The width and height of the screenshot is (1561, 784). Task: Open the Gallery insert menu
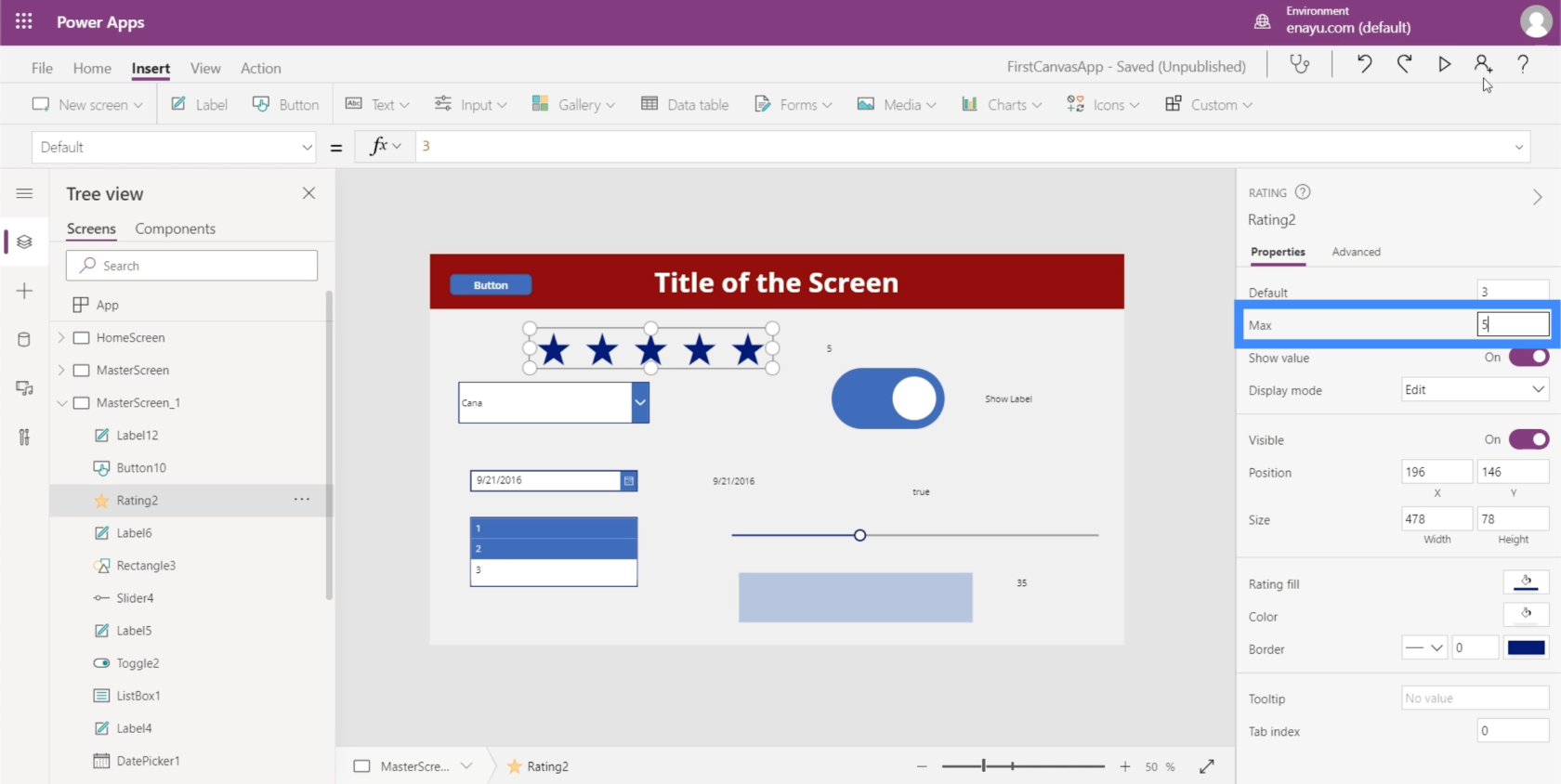[x=573, y=104]
